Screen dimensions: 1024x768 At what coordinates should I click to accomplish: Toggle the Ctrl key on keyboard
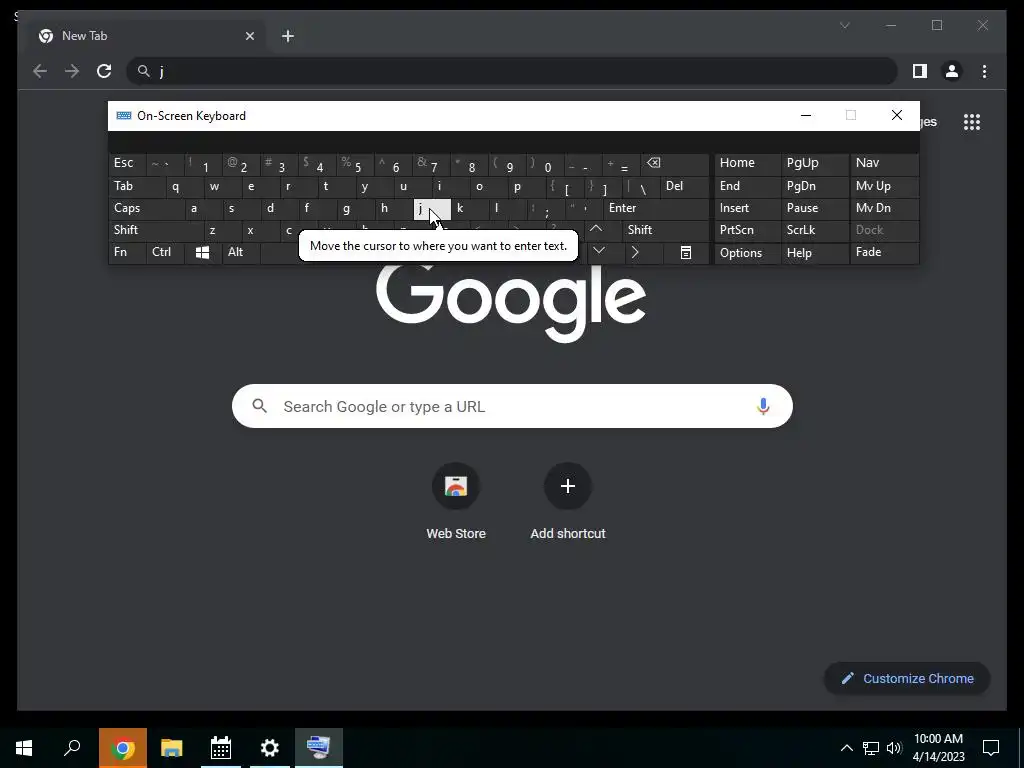coord(165,253)
